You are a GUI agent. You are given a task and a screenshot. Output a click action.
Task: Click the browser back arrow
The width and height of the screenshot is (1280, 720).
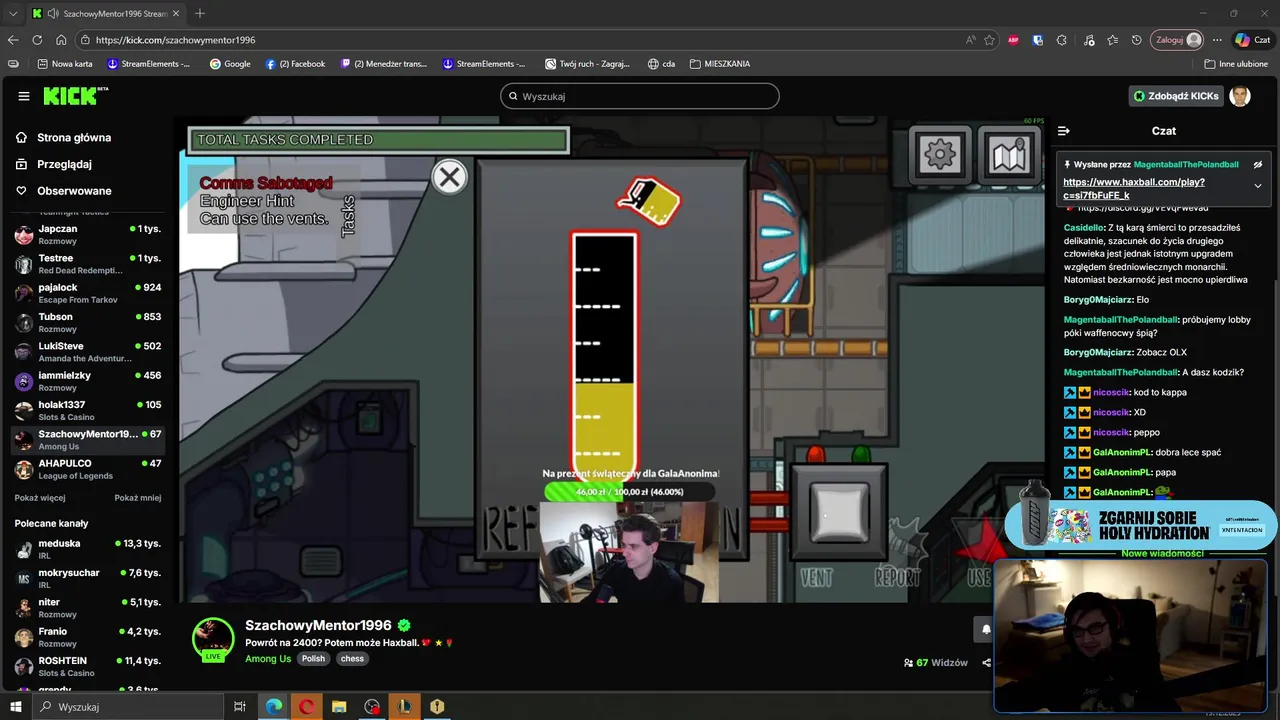tap(13, 40)
